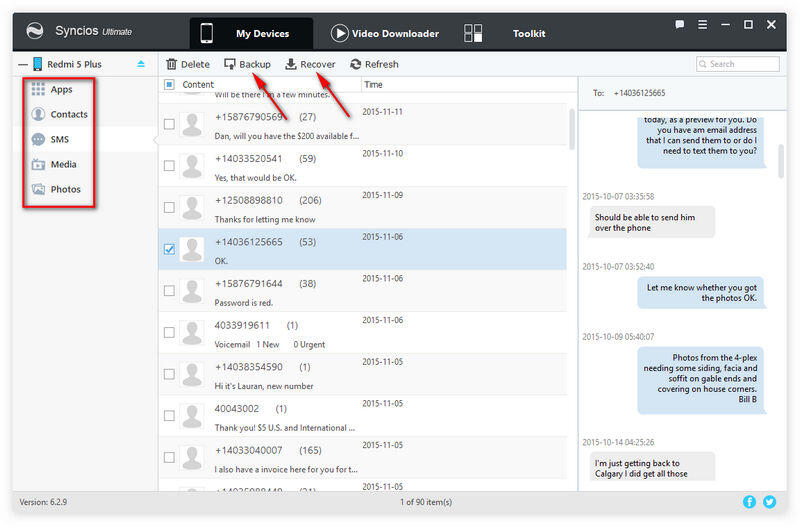The width and height of the screenshot is (800, 526).
Task: Click the eject icon for Redmi 5 Plus
Action: 141,64
